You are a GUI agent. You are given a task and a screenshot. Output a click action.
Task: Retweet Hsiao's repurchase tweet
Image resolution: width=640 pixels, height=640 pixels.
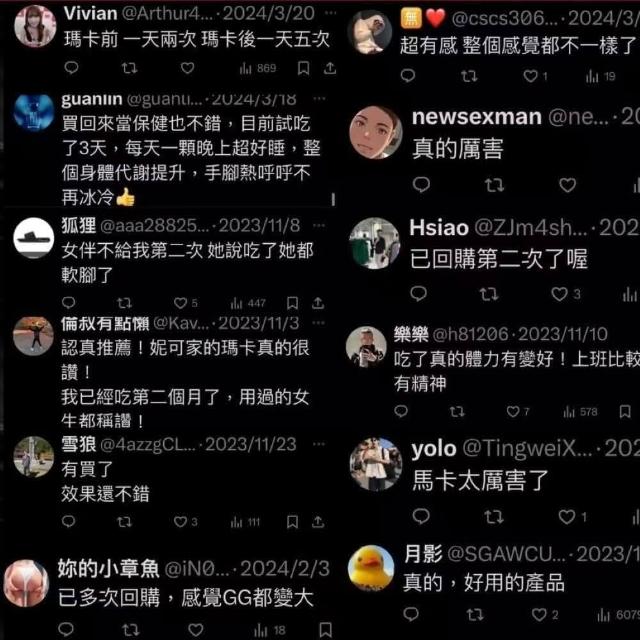[489, 294]
